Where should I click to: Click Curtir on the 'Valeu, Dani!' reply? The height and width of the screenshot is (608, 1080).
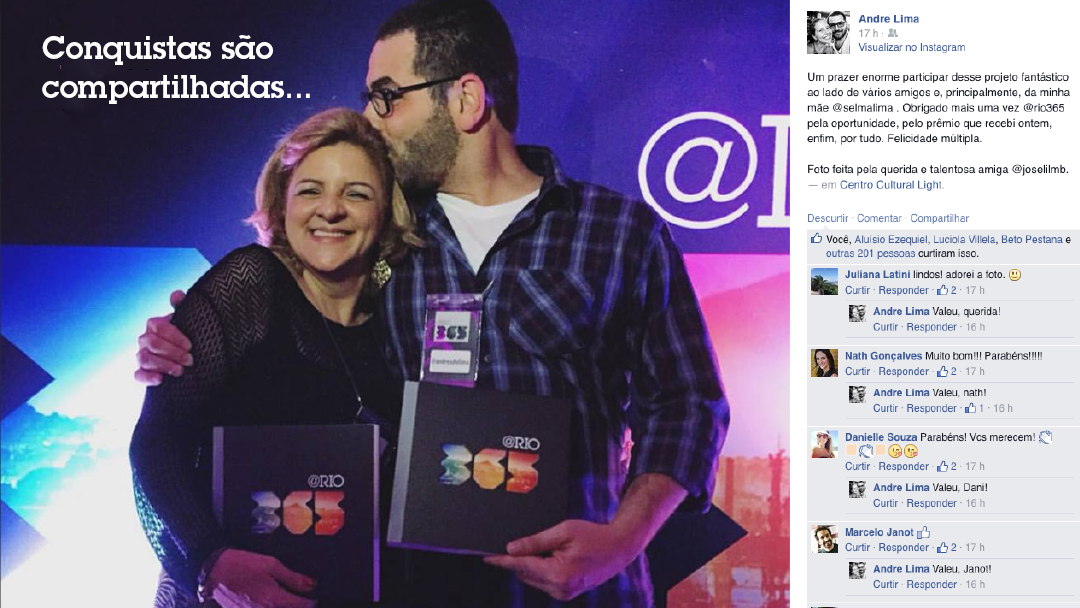[885, 504]
